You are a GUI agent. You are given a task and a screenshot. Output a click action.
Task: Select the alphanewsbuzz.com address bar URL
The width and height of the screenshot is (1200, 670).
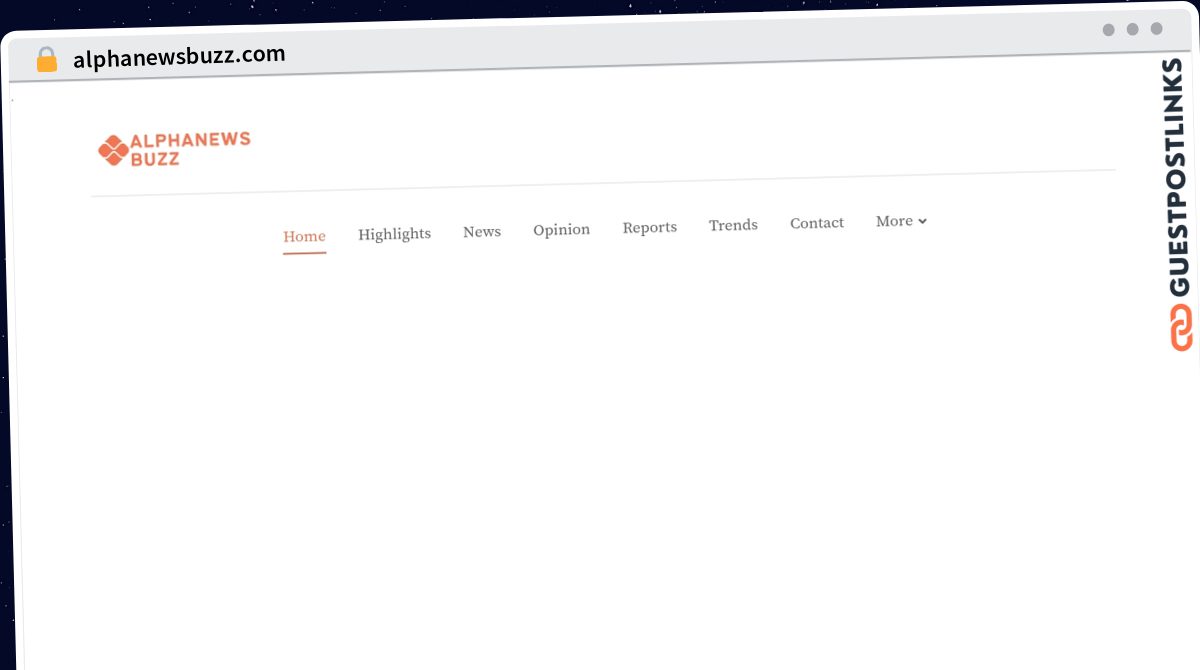[179, 56]
